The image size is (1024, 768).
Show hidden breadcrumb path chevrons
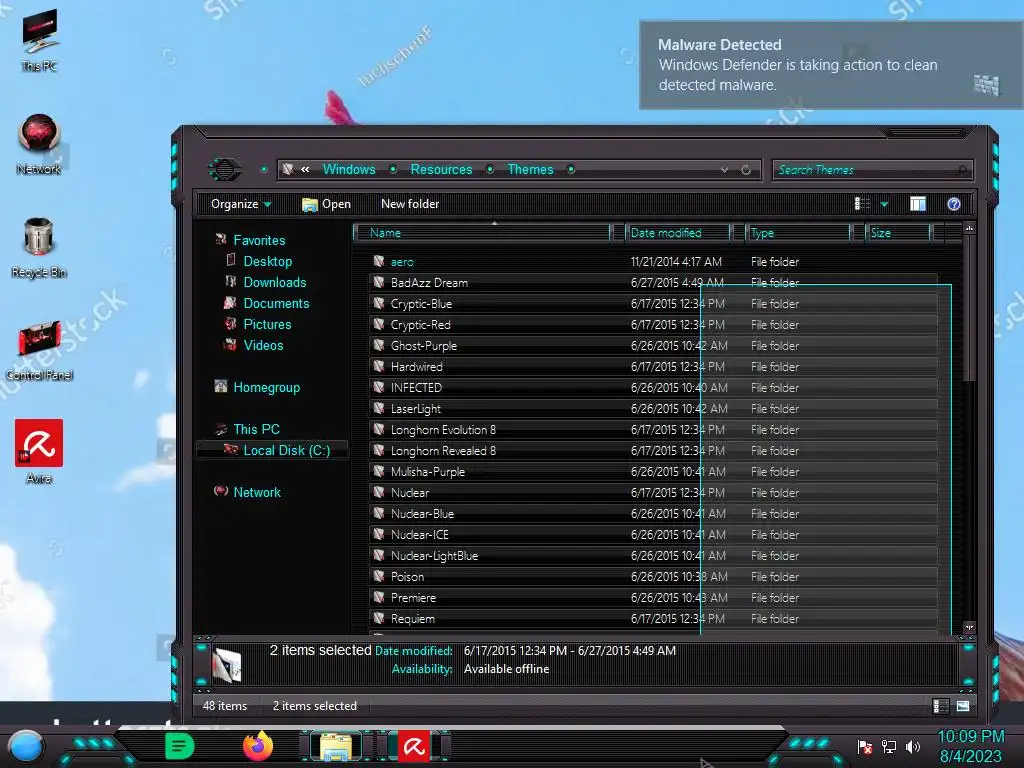[x=305, y=169]
